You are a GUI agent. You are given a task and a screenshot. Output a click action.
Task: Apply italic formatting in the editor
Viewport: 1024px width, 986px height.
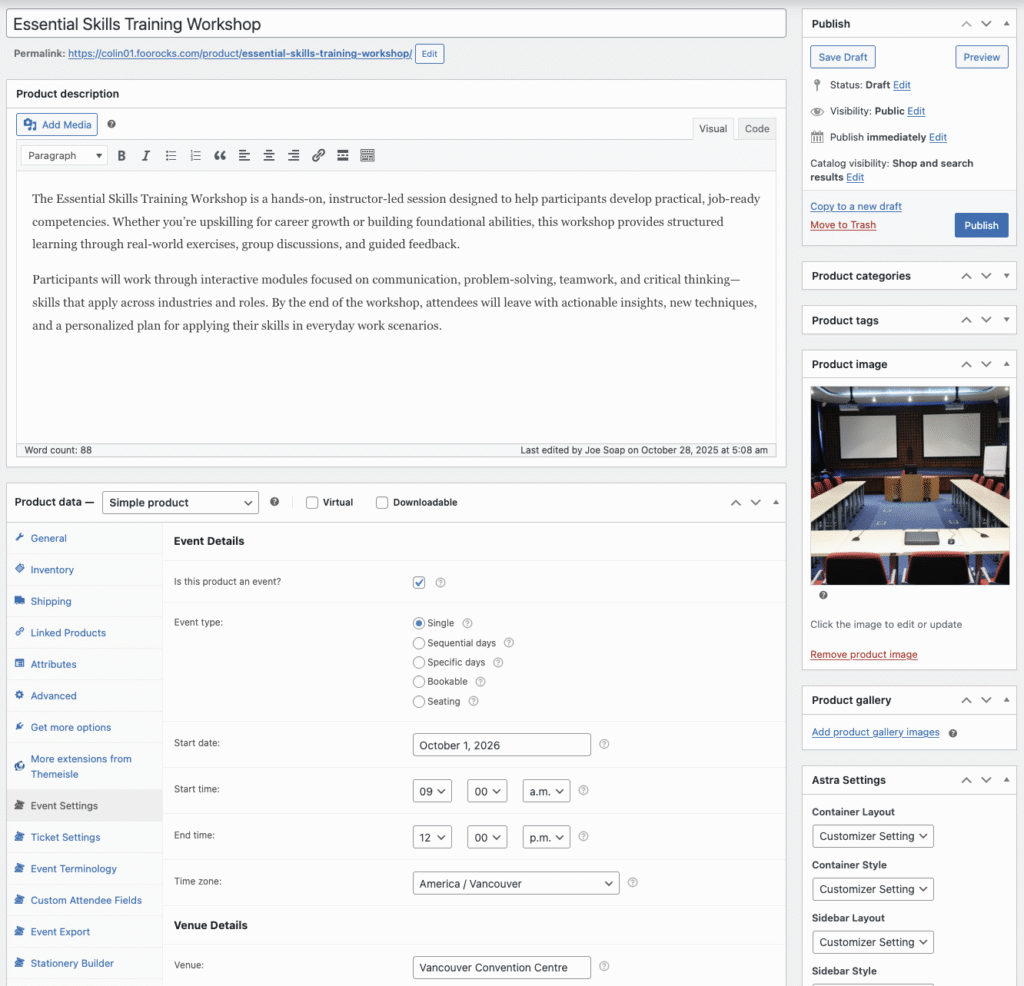tap(146, 155)
